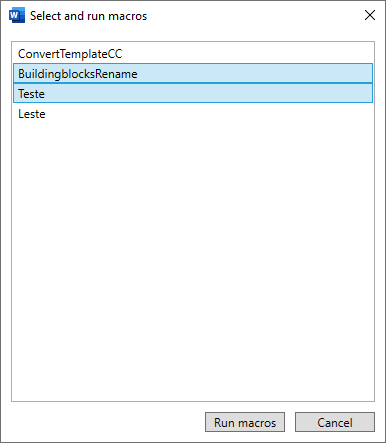Click blank space beside the ConvertTemplateCC entry
Viewport: 386px width, 443px height.
click(x=248, y=54)
